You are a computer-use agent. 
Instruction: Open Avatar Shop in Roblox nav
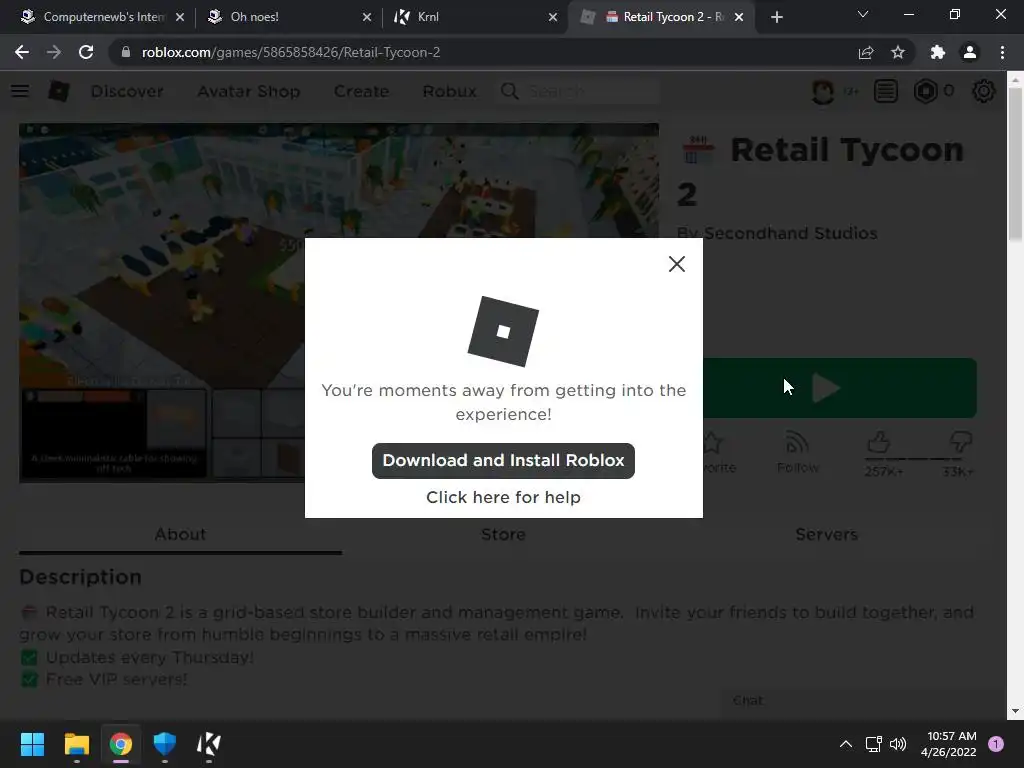(249, 91)
